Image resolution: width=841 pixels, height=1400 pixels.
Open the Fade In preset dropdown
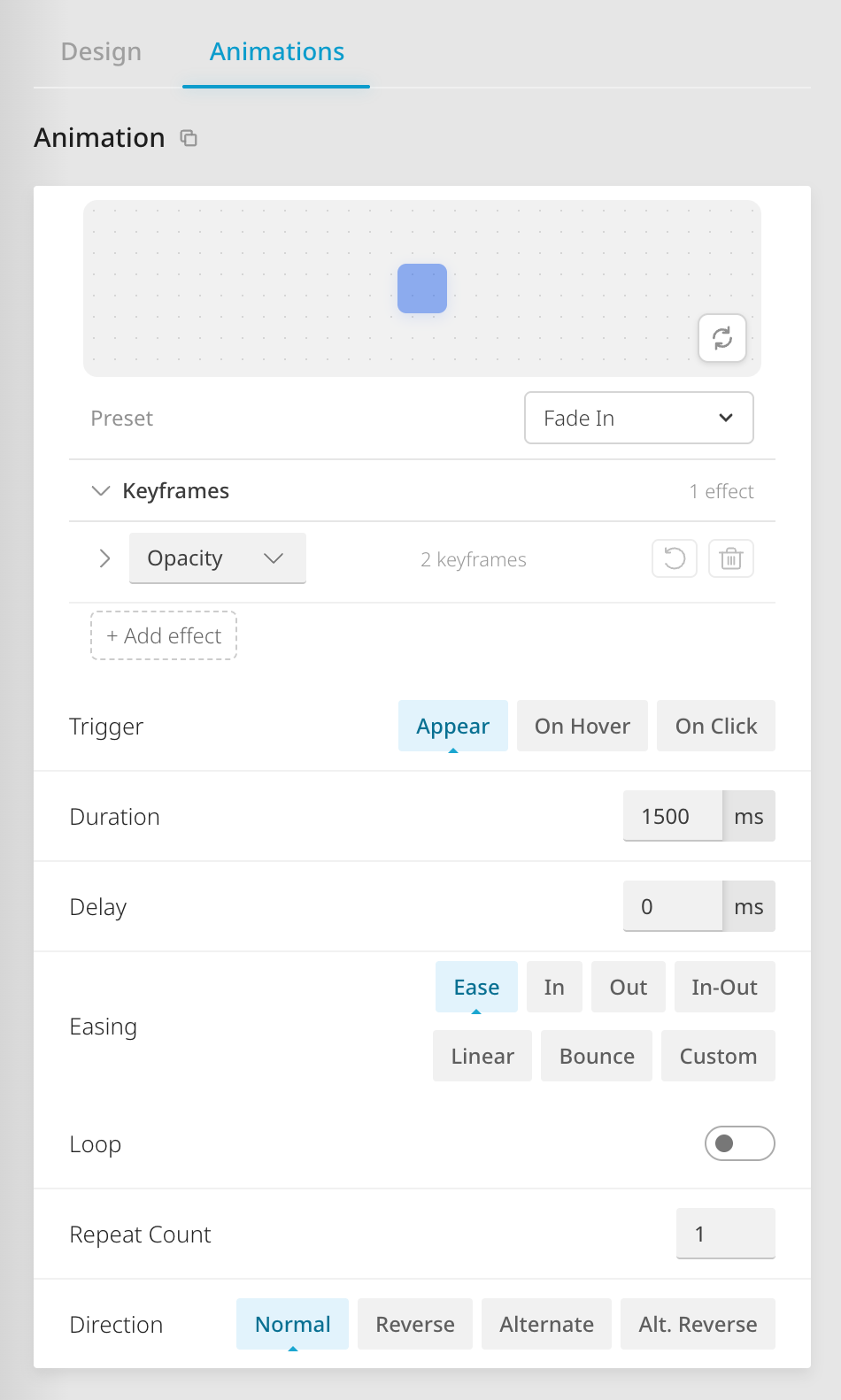(638, 418)
